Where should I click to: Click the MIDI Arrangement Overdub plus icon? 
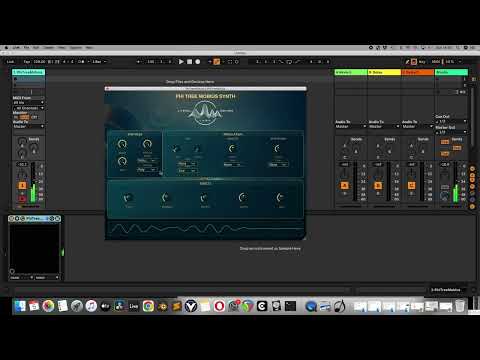(209, 62)
